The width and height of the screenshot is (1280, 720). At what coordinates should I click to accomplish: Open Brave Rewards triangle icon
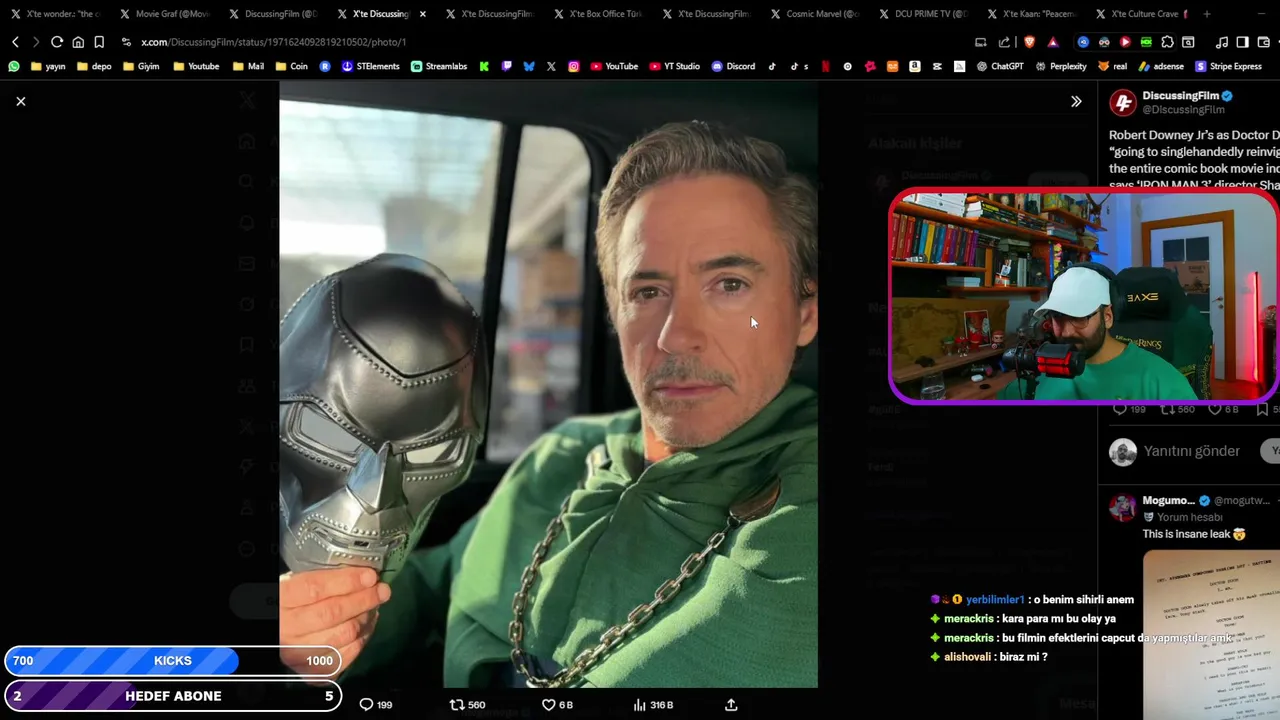[1053, 42]
